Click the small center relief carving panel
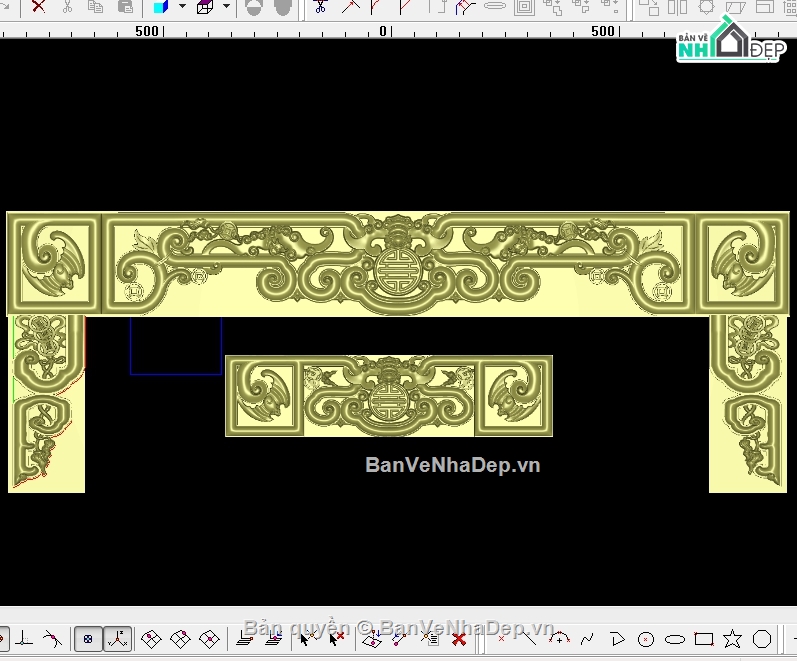Image resolution: width=797 pixels, height=661 pixels. click(388, 395)
